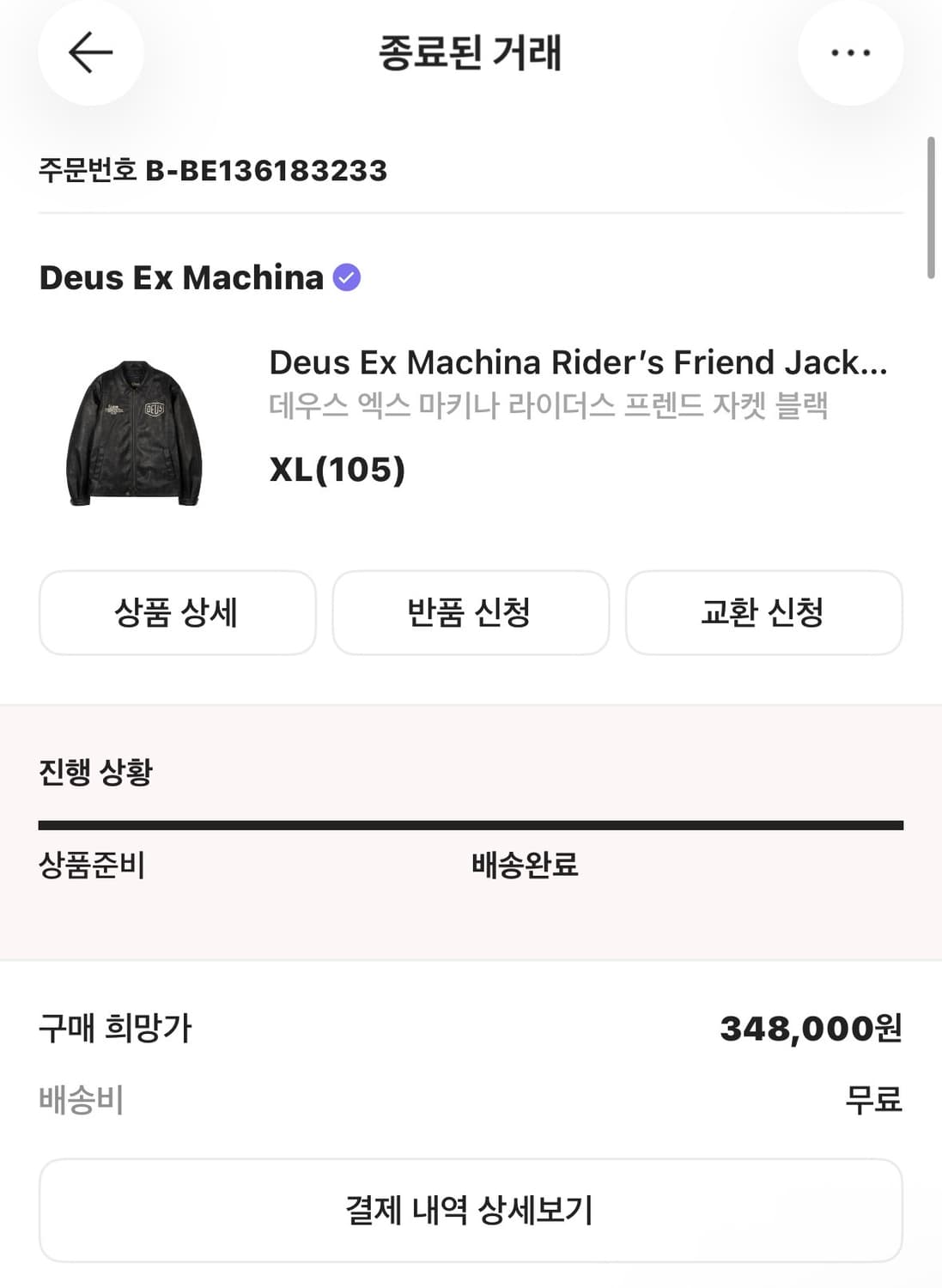Select the Rider's Friend Jacket product title
This screenshot has width=942, height=1288.
577,362
